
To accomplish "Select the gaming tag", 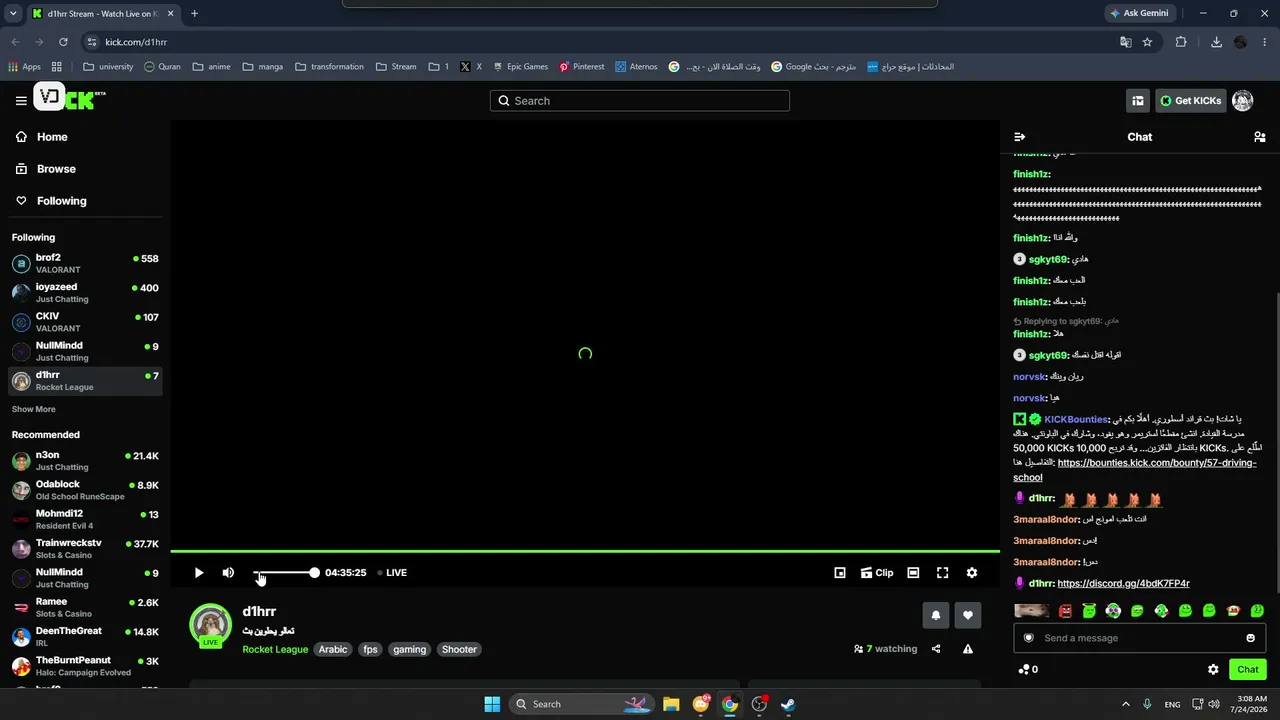I will click(410, 649).
